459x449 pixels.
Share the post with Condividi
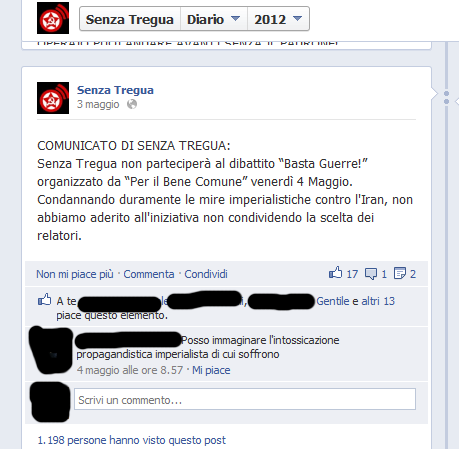click(x=206, y=274)
